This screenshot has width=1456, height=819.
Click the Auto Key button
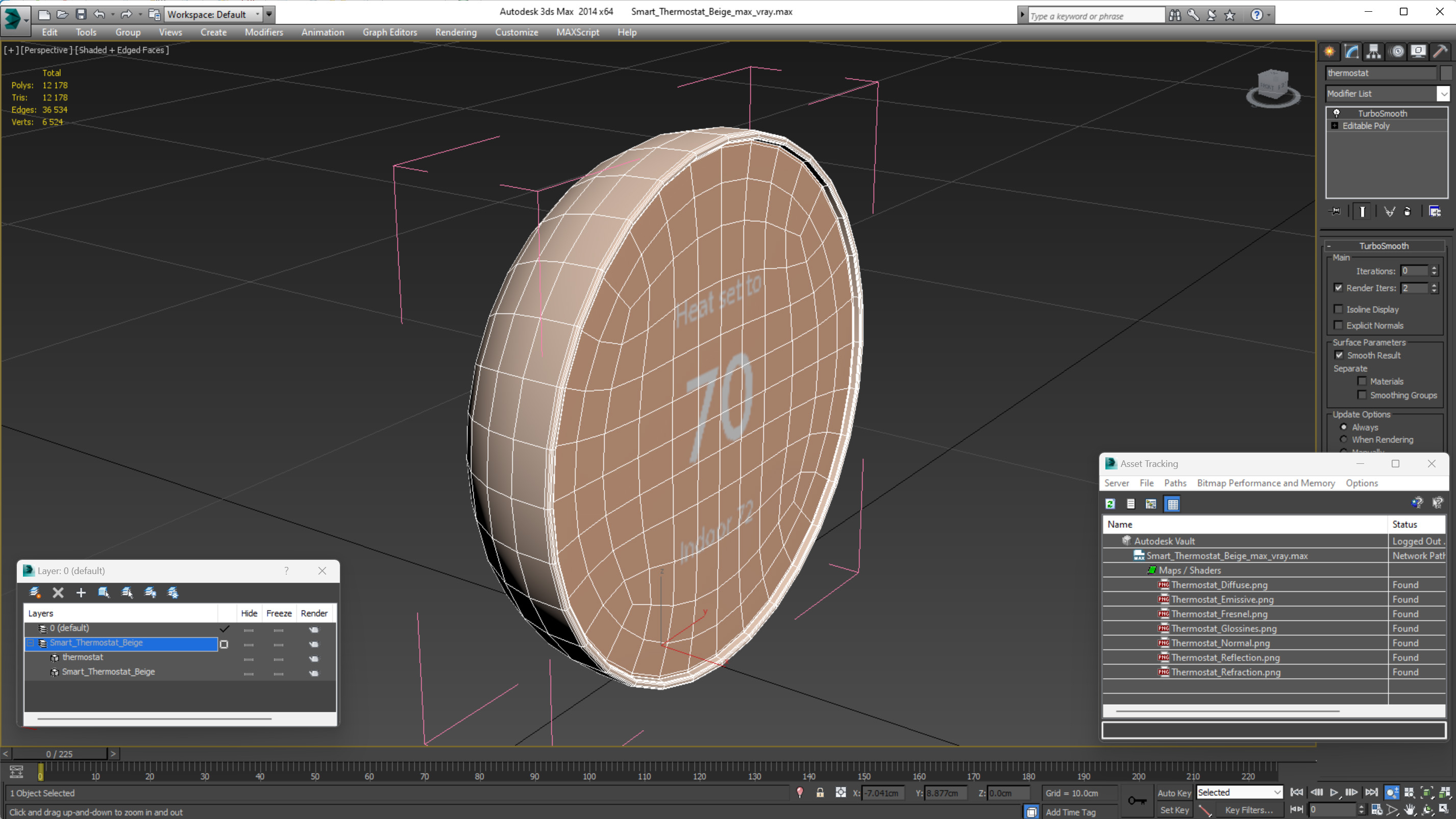click(x=1174, y=792)
